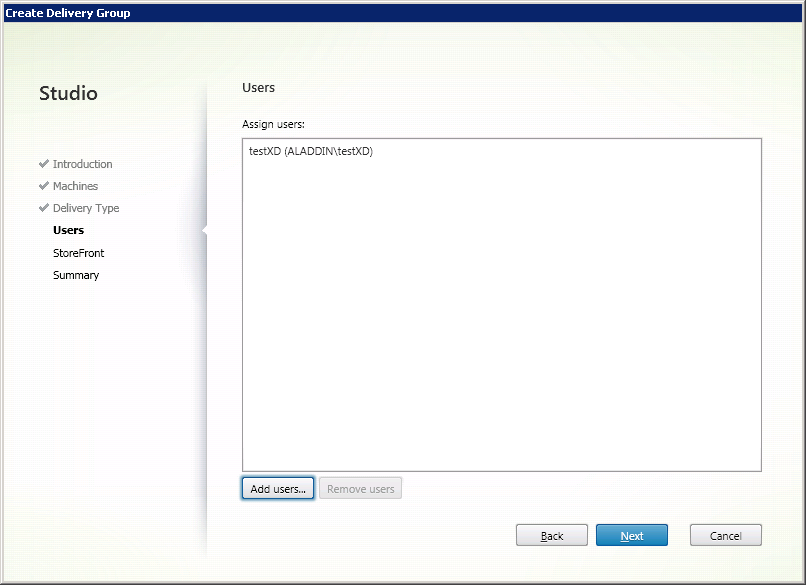Select the Users step in sidebar

pyautogui.click(x=68, y=230)
